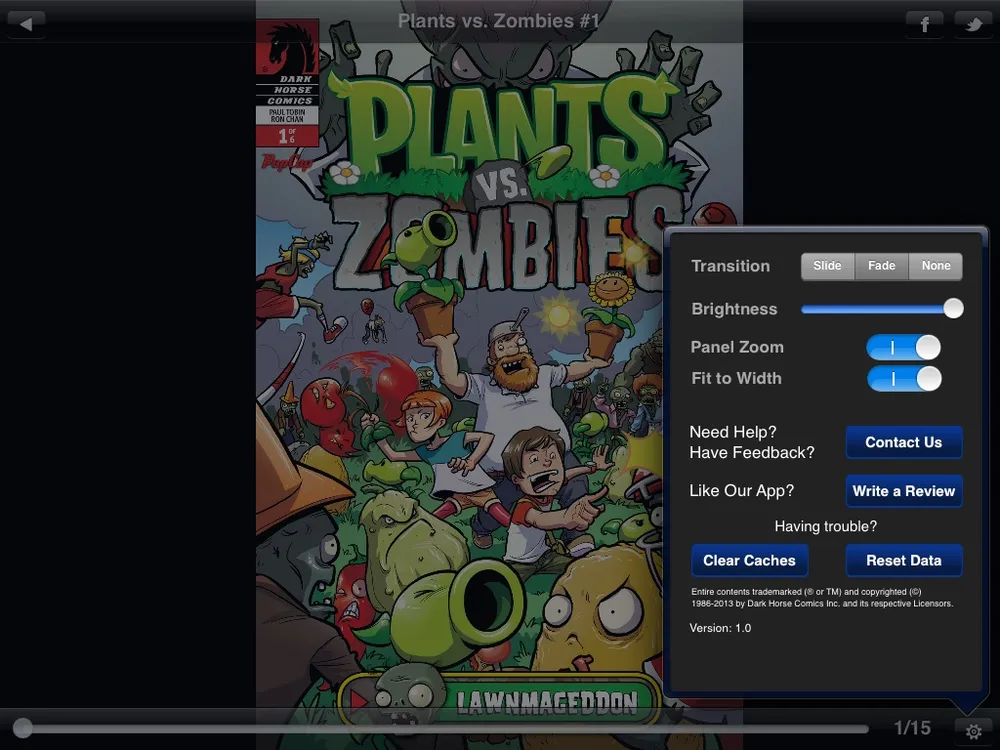This screenshot has width=1000, height=750.
Task: Select the Slide transition option
Action: tap(827, 266)
